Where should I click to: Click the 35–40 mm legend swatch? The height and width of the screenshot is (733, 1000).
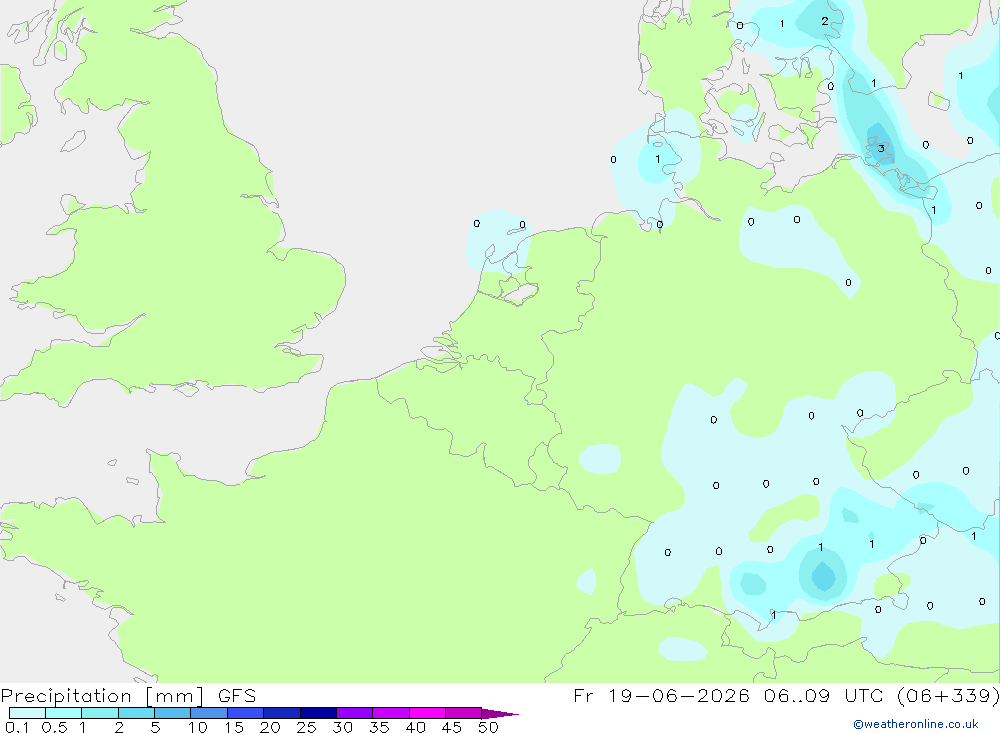tap(391, 713)
